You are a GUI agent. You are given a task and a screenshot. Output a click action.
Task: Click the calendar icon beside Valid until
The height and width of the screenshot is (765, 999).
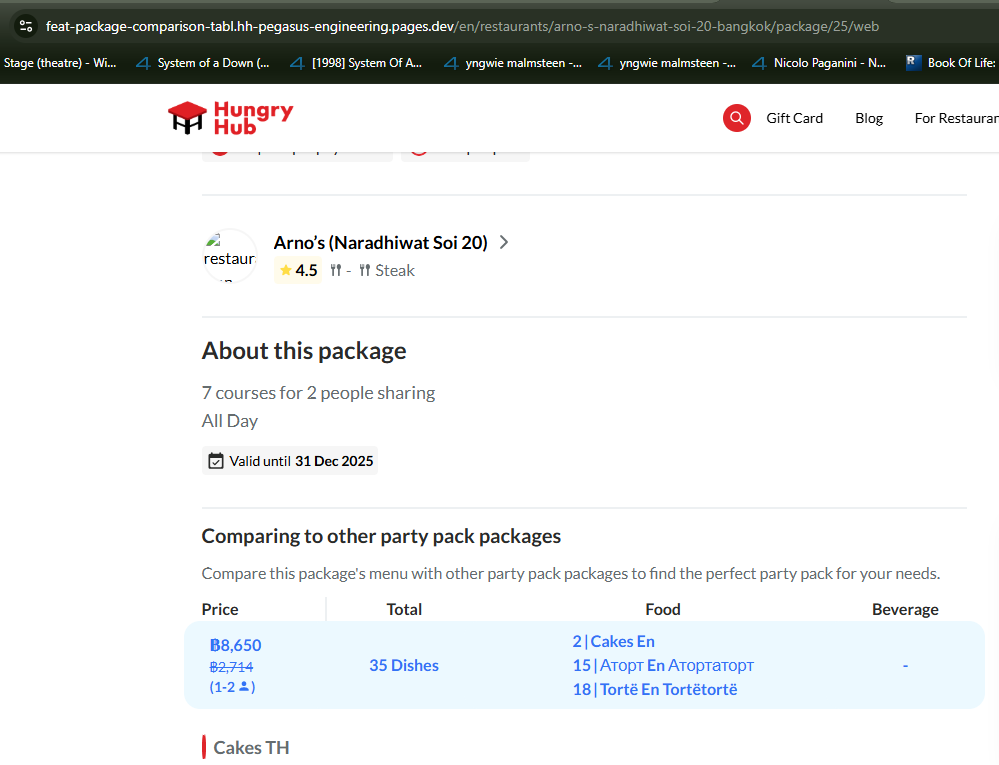216,461
